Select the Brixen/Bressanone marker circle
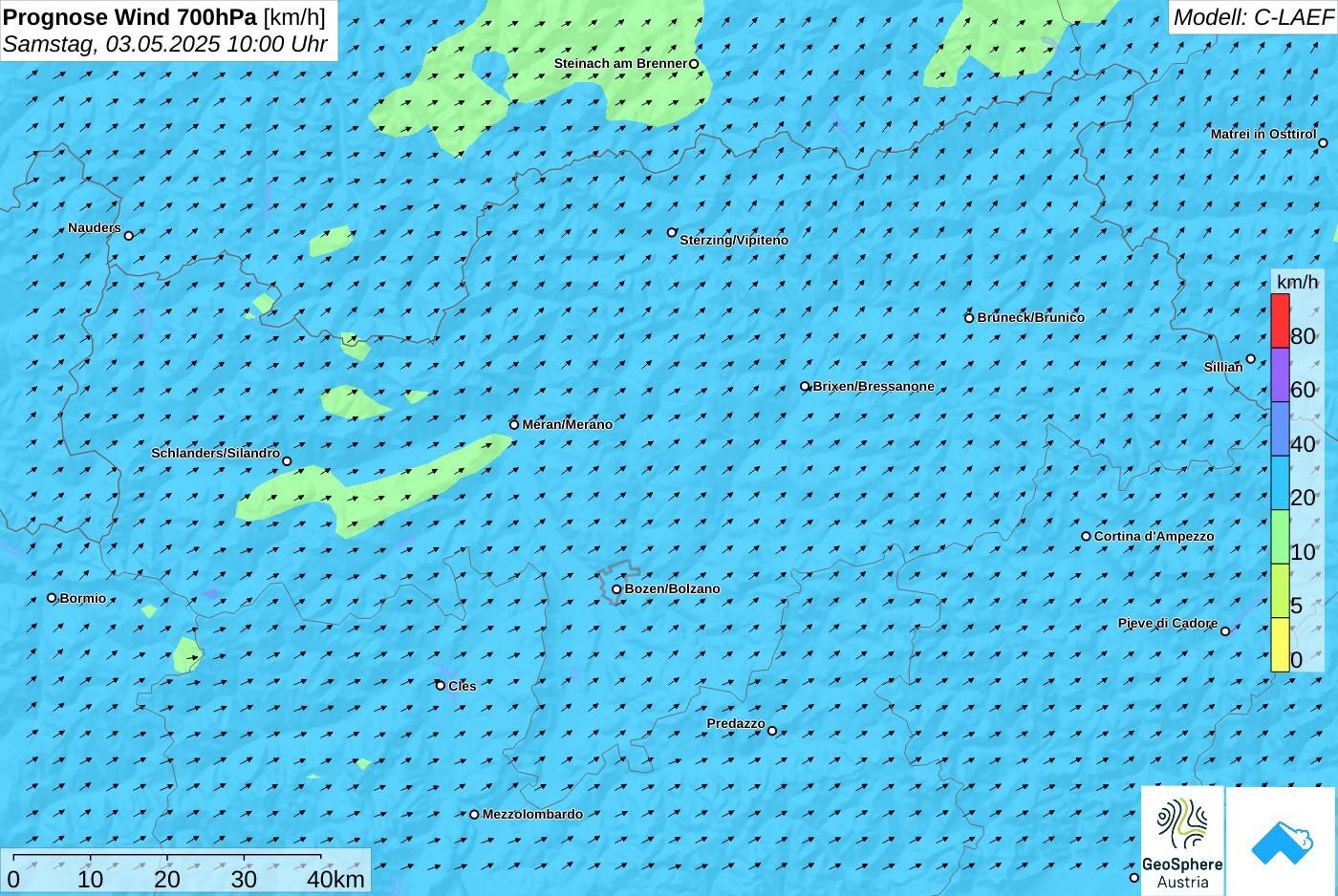This screenshot has height=896, width=1338. coord(805,387)
